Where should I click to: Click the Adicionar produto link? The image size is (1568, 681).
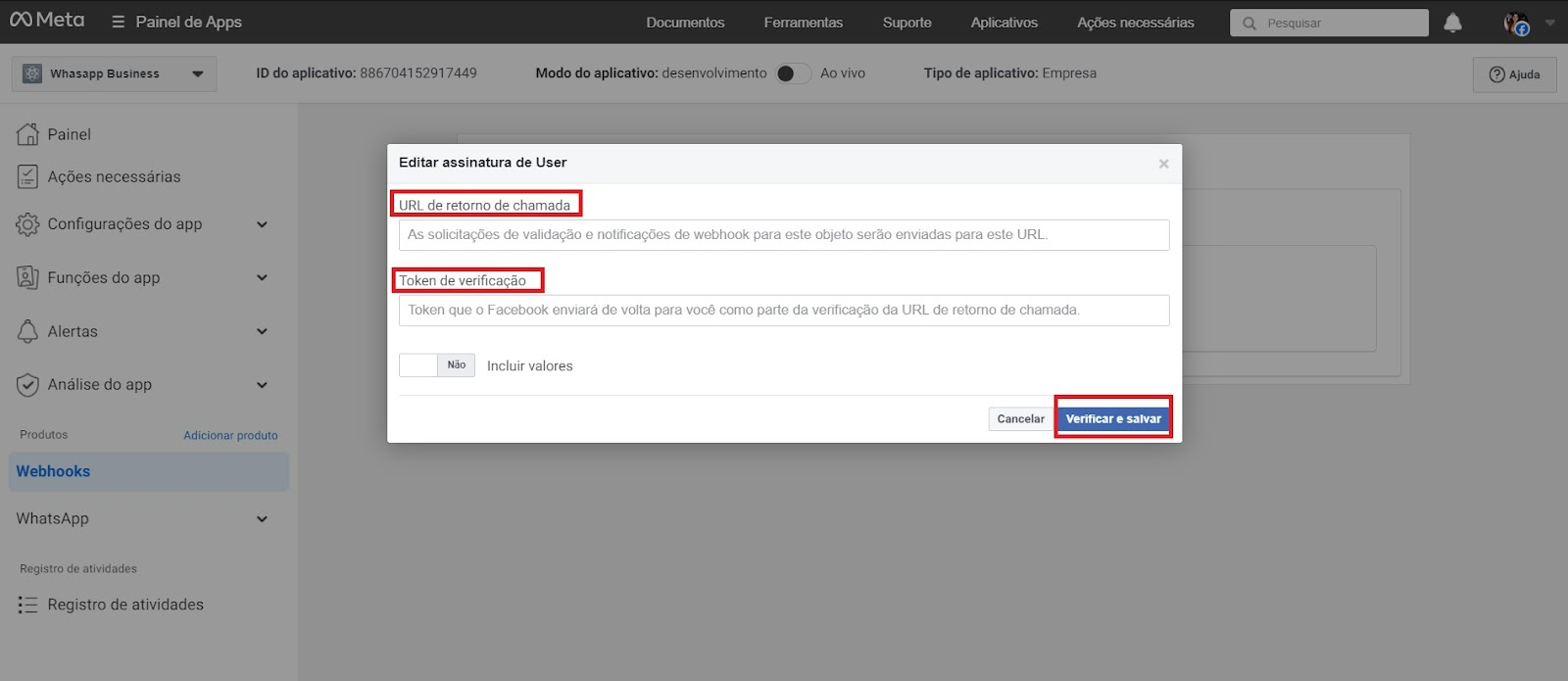pos(230,435)
